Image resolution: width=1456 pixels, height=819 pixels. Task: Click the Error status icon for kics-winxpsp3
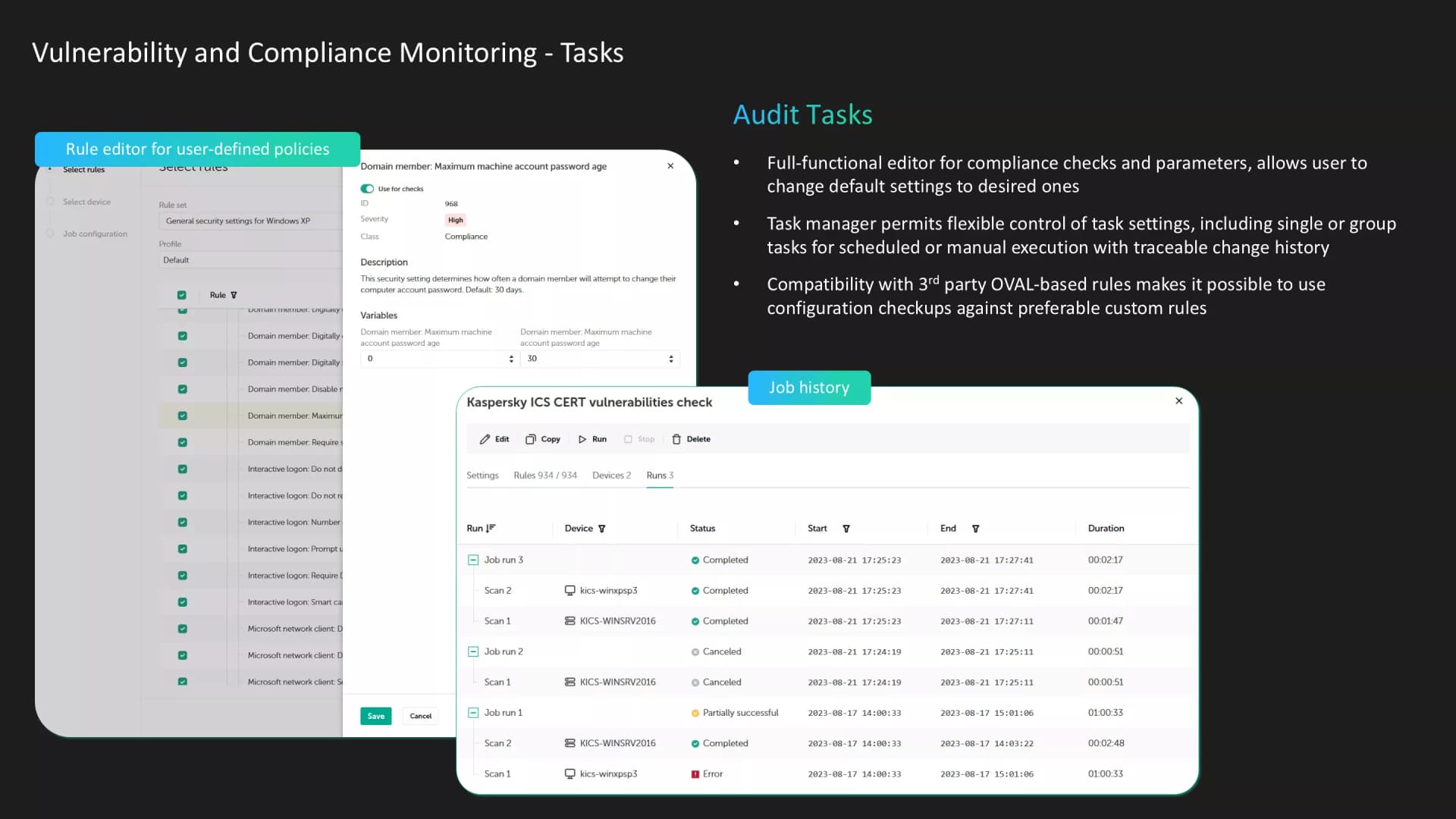tap(695, 774)
